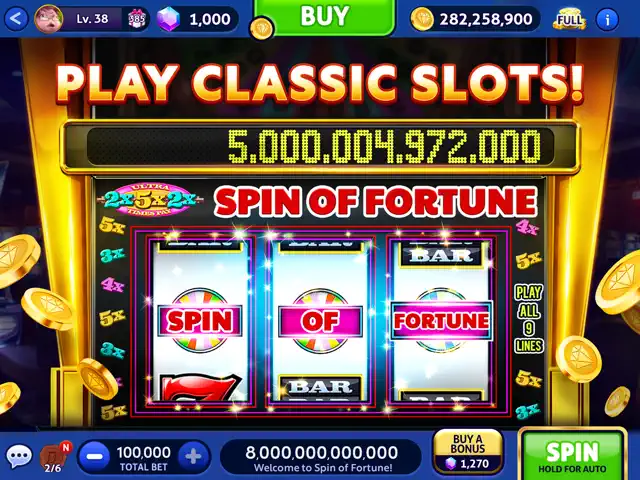Click the Play All 9 Lines label
Image resolution: width=640 pixels, height=480 pixels.
pyautogui.click(x=529, y=319)
